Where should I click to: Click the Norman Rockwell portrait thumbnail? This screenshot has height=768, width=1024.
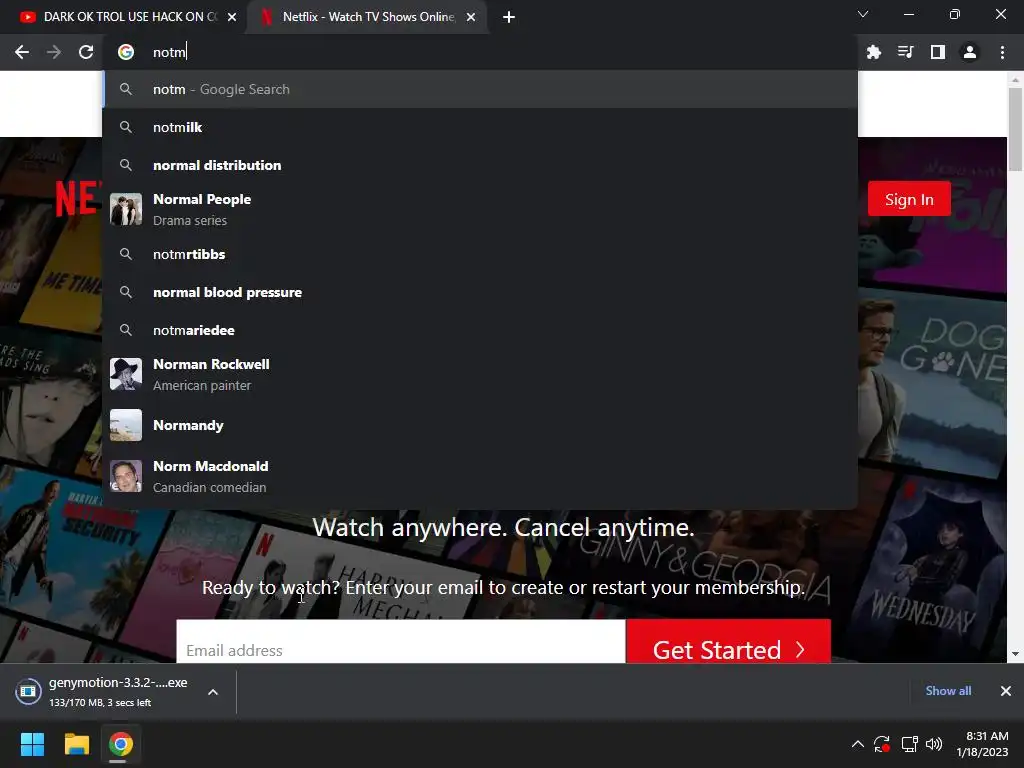coord(126,374)
